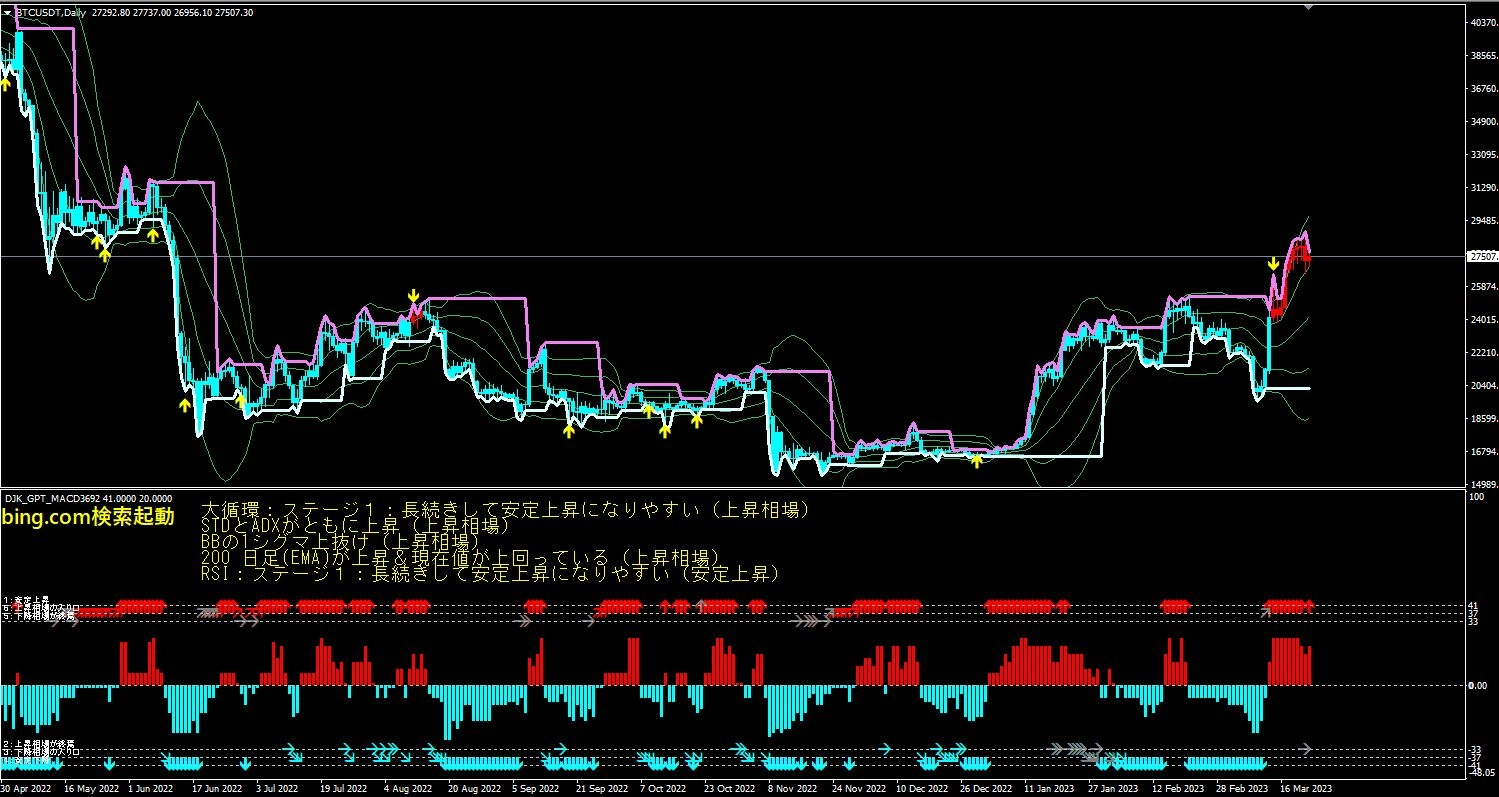The height and width of the screenshot is (797, 1499).
Task: Click the 23 Oct 2022 date label
Action: click(x=728, y=788)
